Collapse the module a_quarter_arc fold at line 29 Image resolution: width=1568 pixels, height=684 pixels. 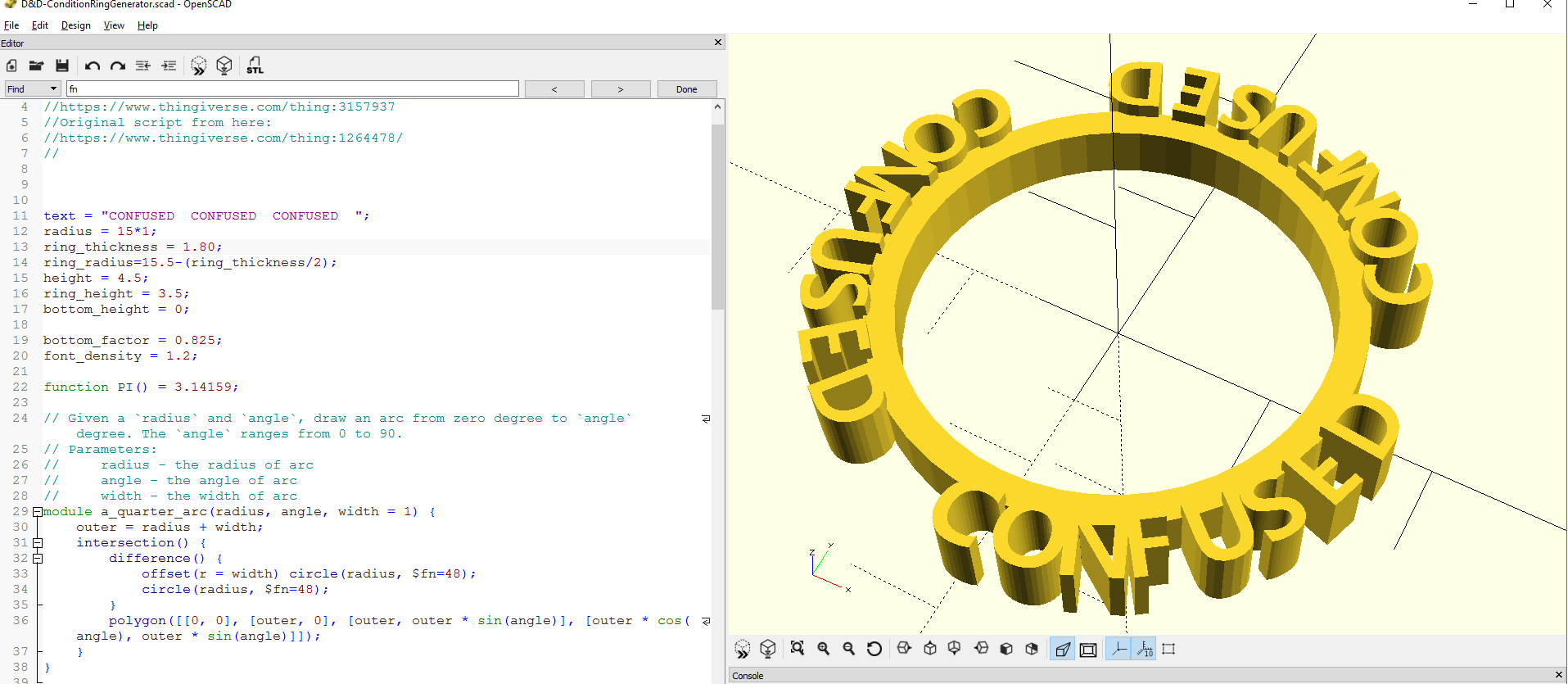point(38,512)
